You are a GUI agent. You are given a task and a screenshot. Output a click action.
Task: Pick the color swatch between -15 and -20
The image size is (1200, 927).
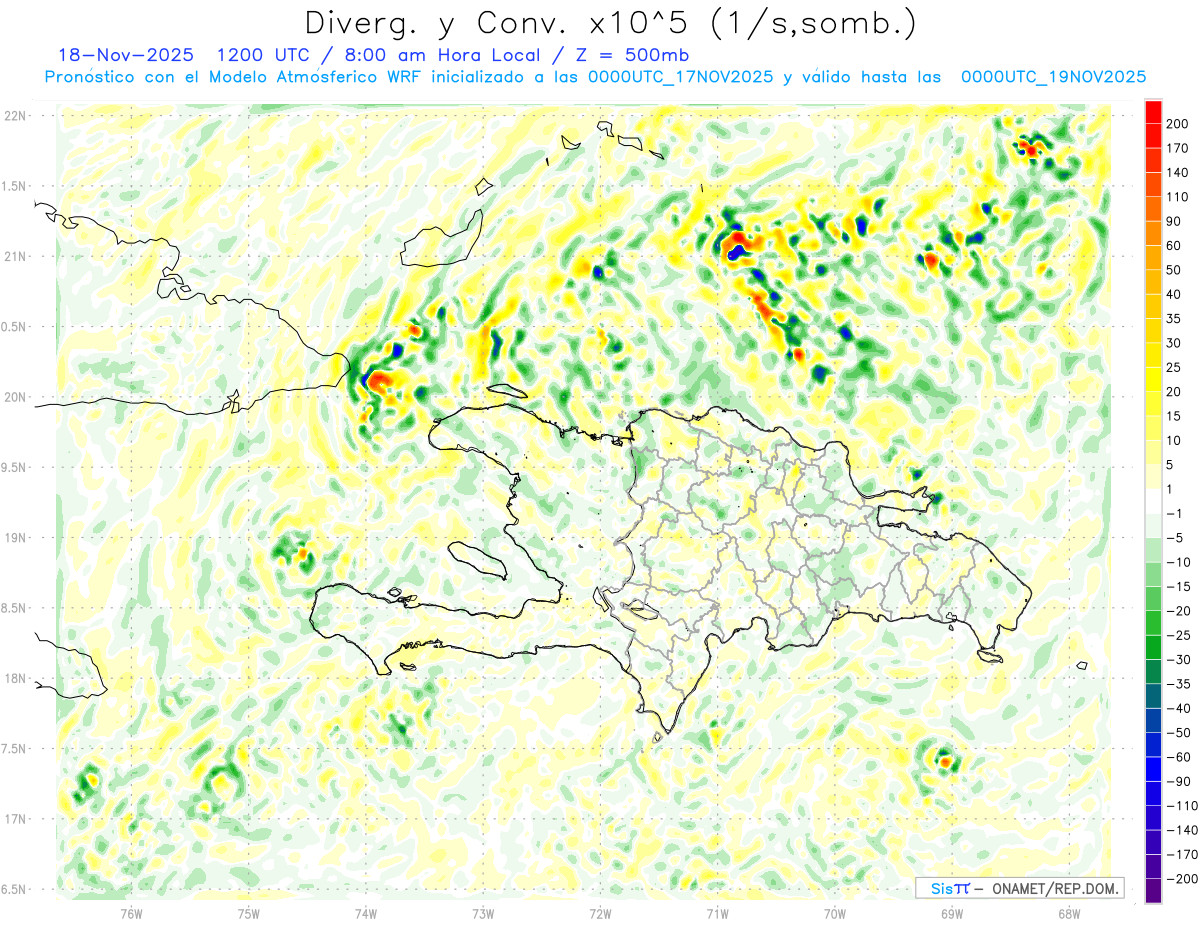click(x=1154, y=600)
